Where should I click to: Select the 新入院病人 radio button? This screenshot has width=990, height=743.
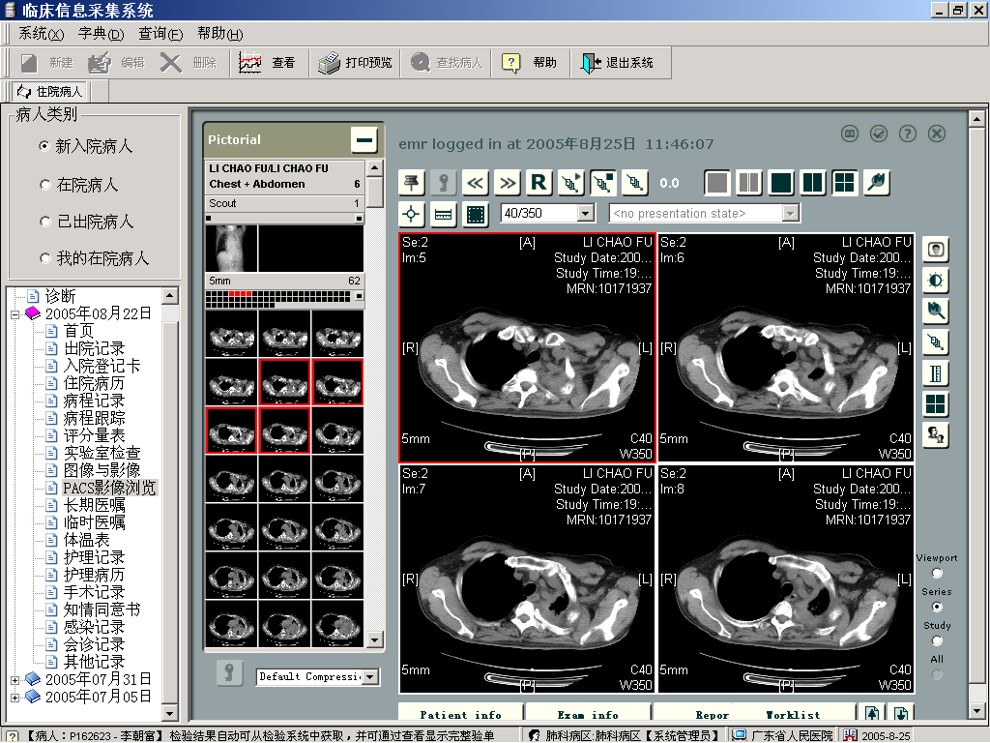click(44, 146)
